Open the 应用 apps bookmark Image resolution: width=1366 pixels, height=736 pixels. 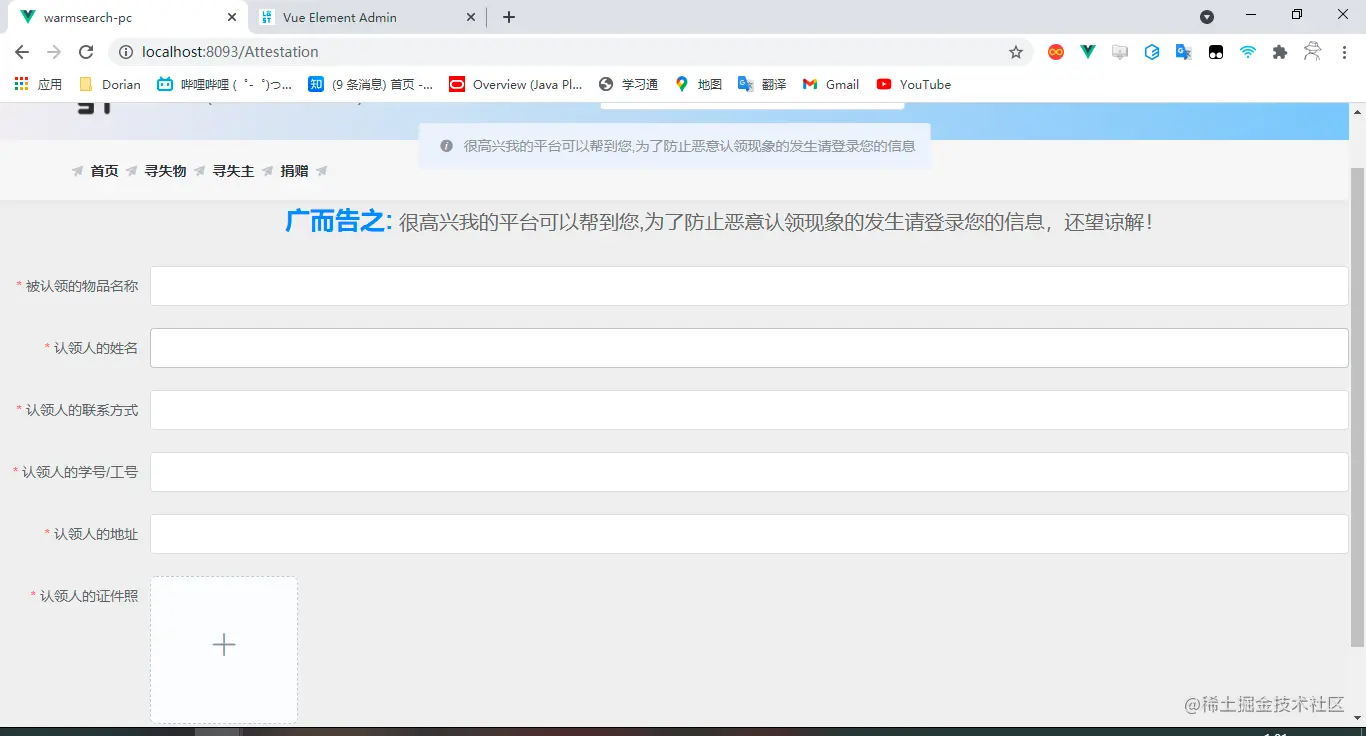(38, 85)
